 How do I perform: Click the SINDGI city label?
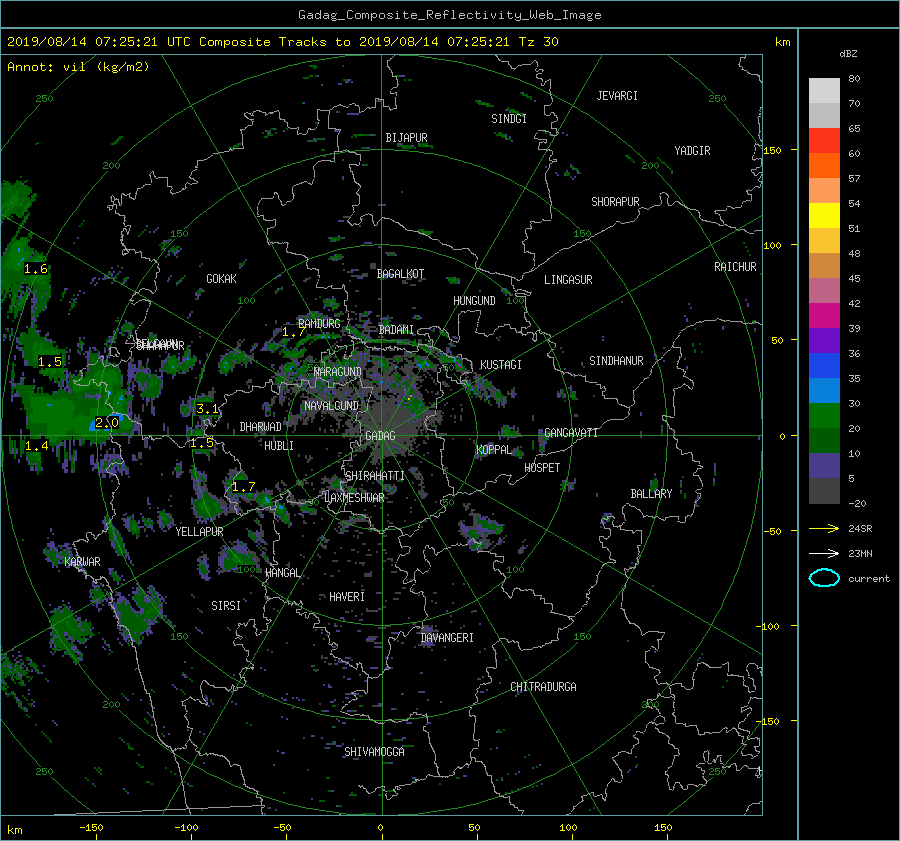click(x=509, y=119)
